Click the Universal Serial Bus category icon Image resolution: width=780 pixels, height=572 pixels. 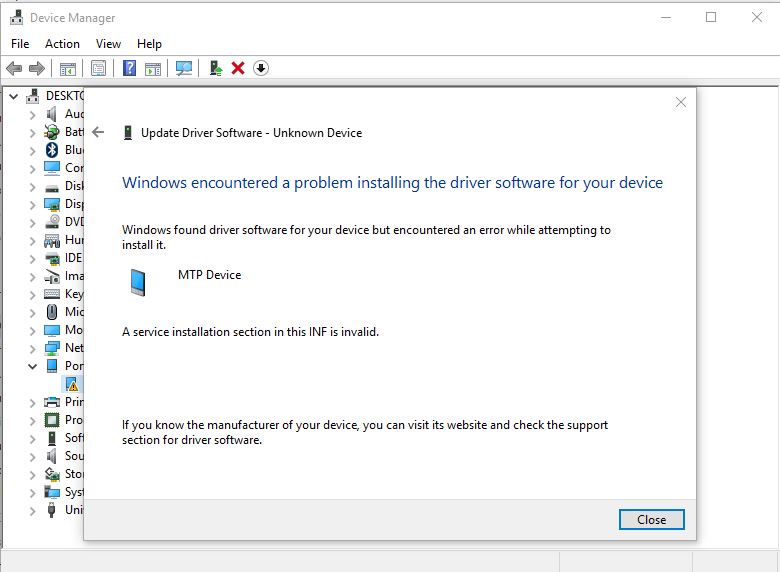point(51,510)
